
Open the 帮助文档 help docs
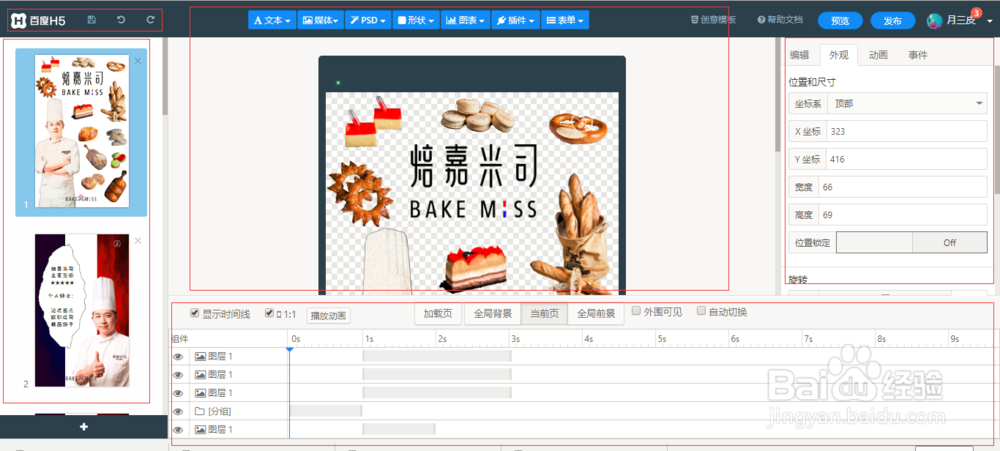coord(780,20)
